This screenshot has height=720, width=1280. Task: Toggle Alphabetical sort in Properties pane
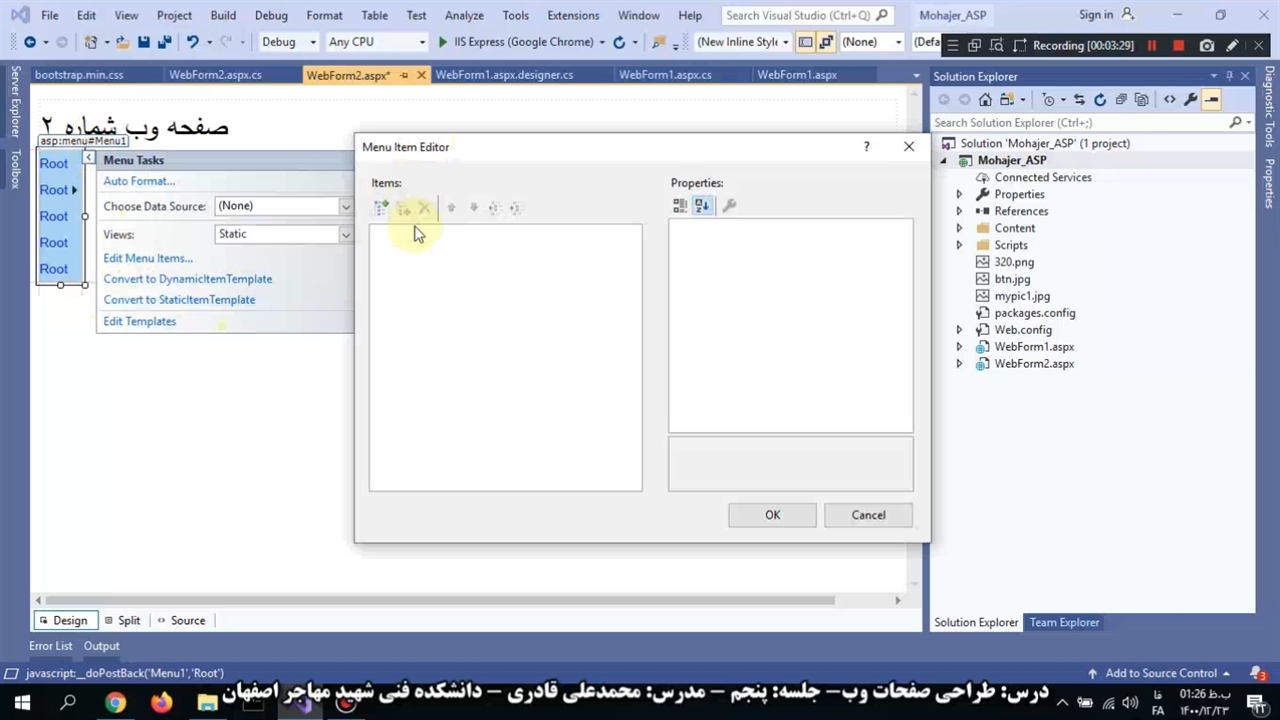[702, 206]
